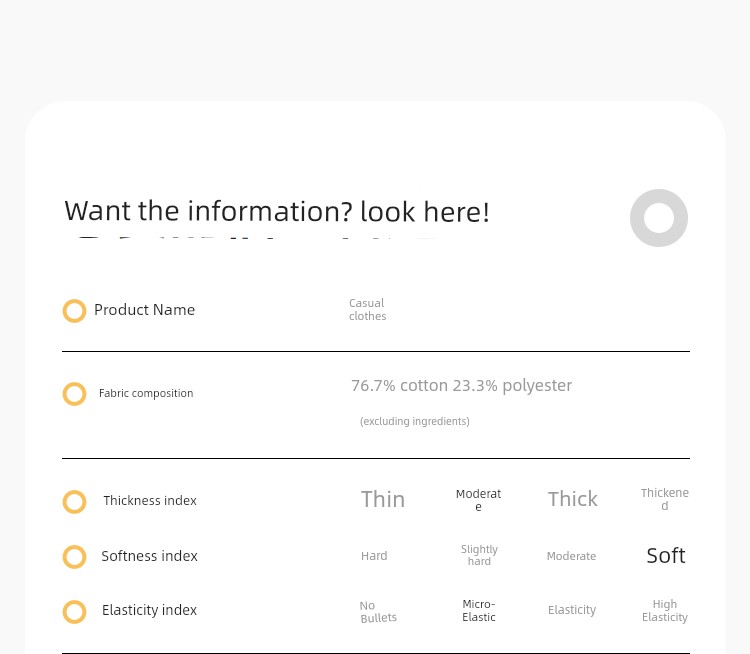This screenshot has height=654, width=750.
Task: Click the orange ring beside Elasticity index
Action: [x=74, y=612]
